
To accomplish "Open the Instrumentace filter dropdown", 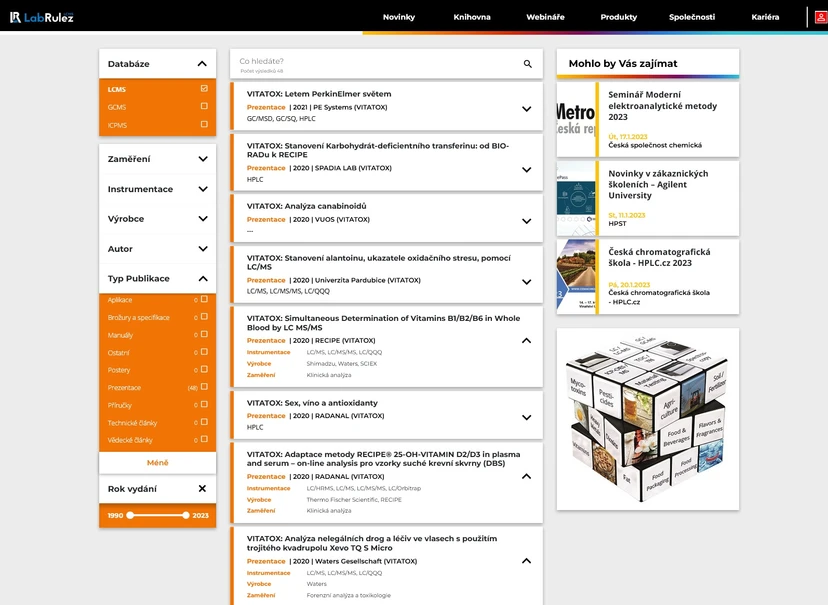I will (x=202, y=189).
